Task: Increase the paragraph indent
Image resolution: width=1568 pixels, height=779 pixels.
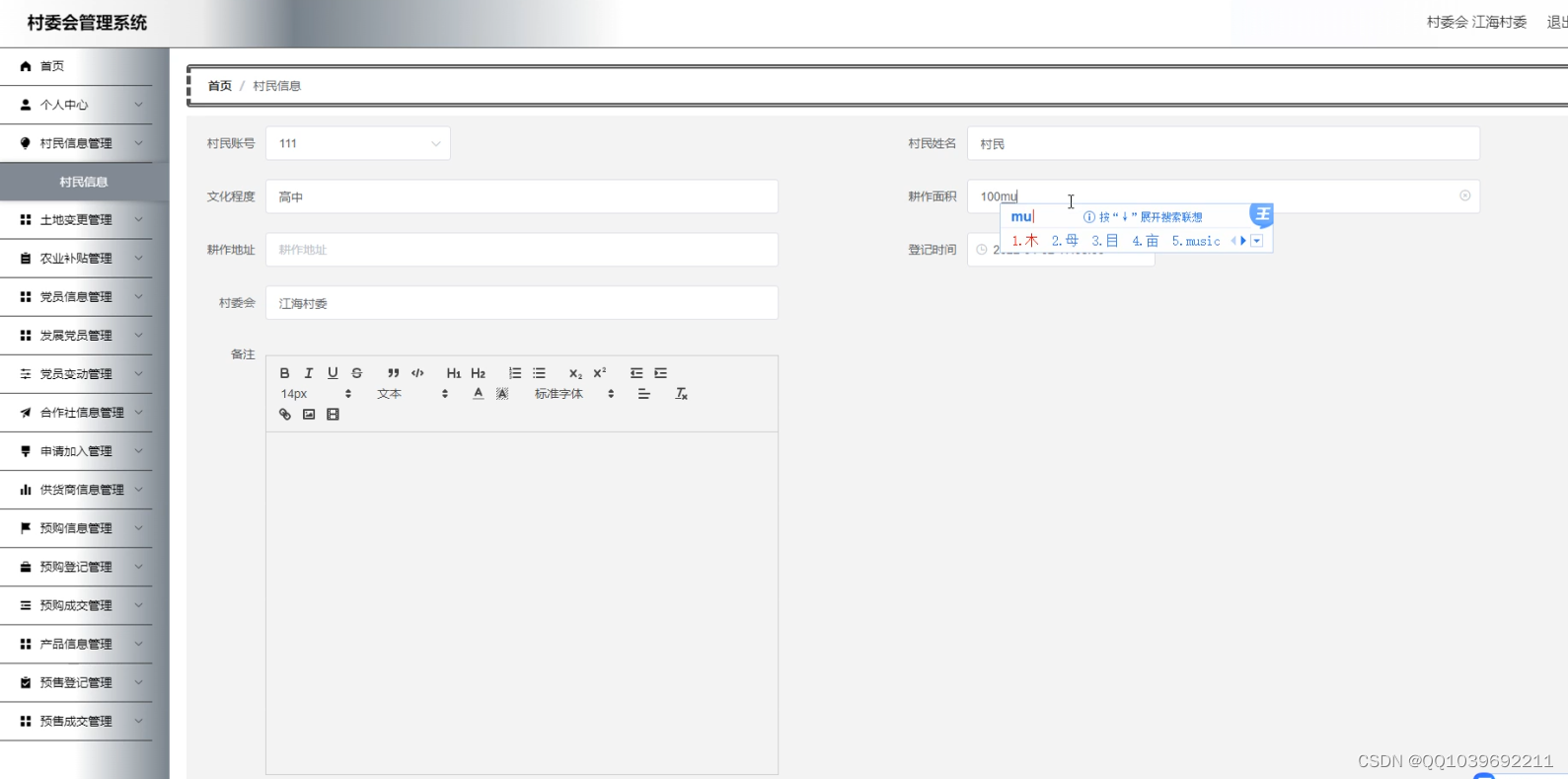Action: click(661, 373)
